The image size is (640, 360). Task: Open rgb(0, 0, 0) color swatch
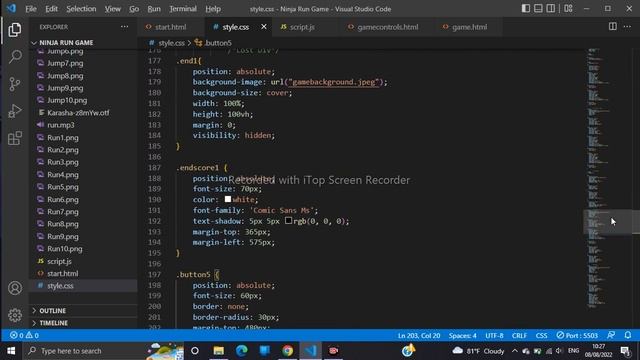coord(288,220)
